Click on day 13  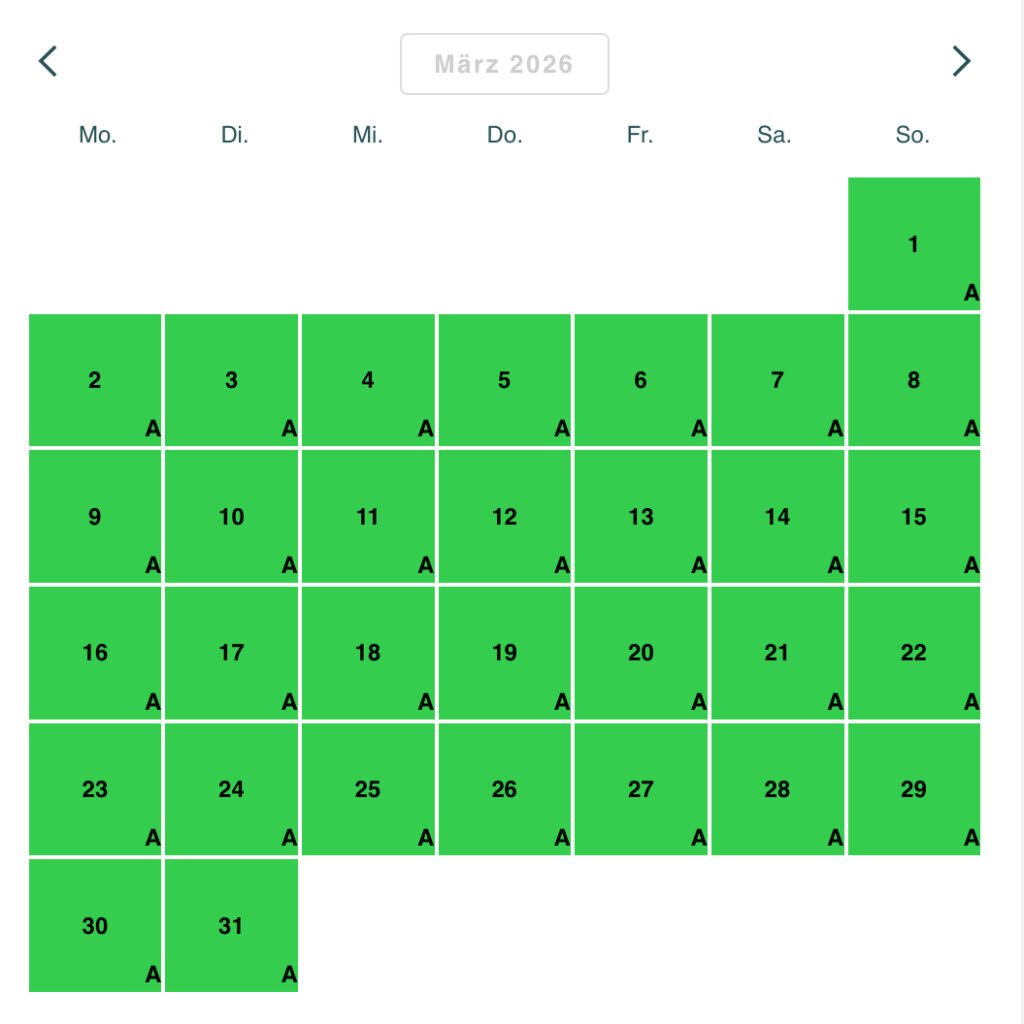tap(640, 517)
